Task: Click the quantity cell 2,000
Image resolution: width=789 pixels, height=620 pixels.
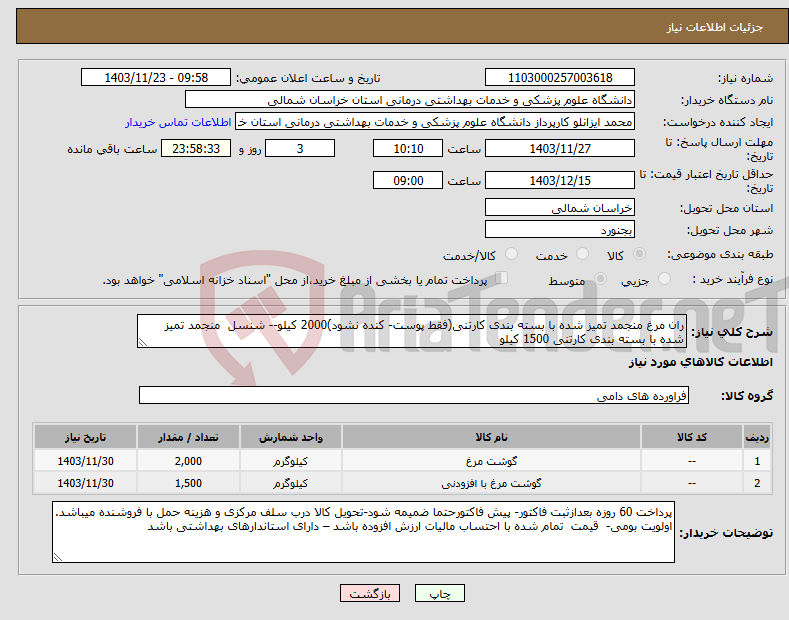Action: pyautogui.click(x=188, y=460)
